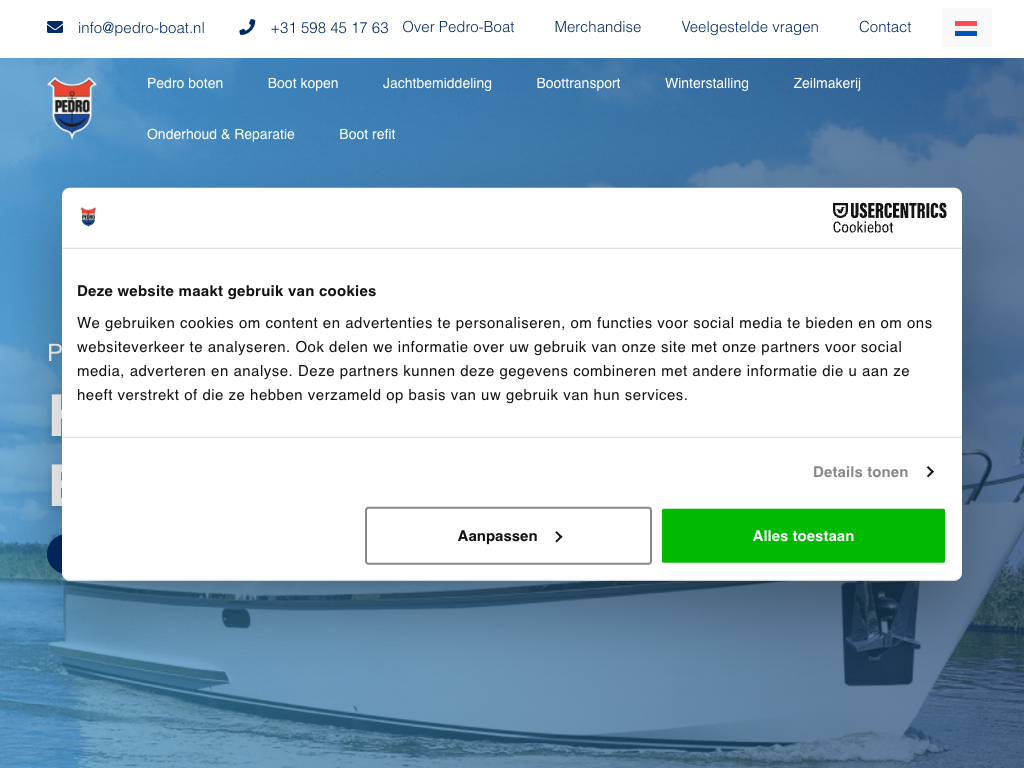Open the Zeilmakerij menu item
The image size is (1024, 768).
(827, 83)
